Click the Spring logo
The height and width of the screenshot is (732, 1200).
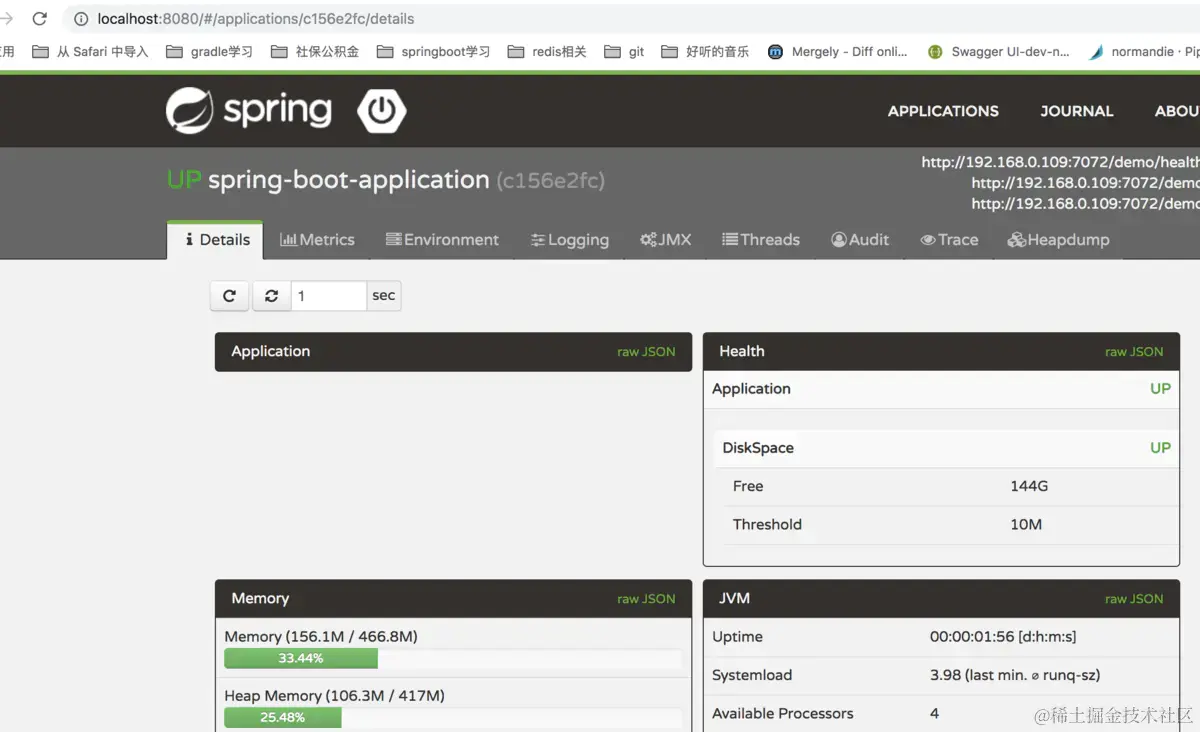(x=249, y=110)
